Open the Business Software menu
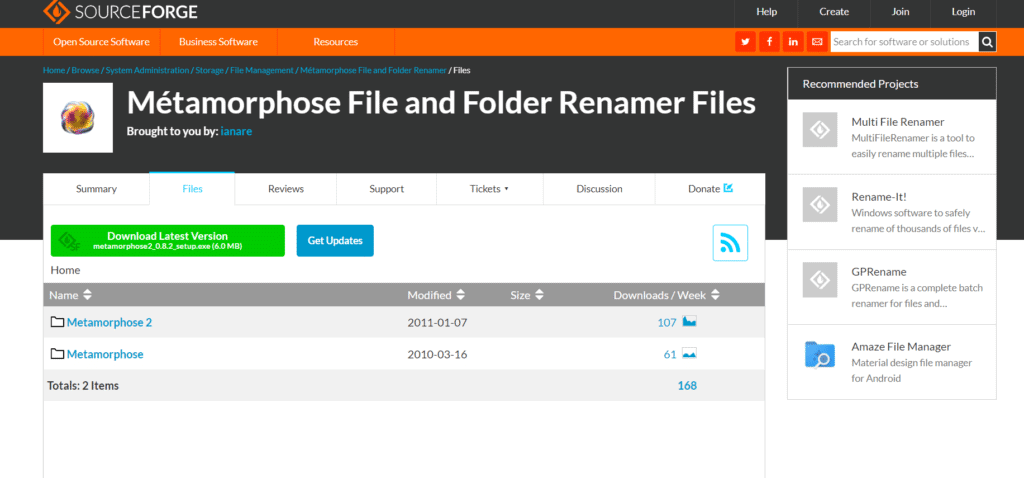The height and width of the screenshot is (478, 1024). click(218, 42)
